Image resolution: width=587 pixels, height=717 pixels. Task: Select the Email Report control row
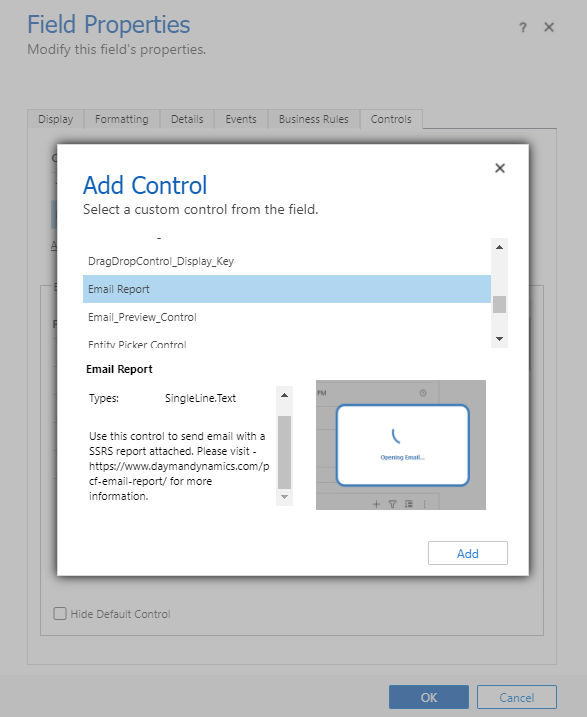point(287,289)
